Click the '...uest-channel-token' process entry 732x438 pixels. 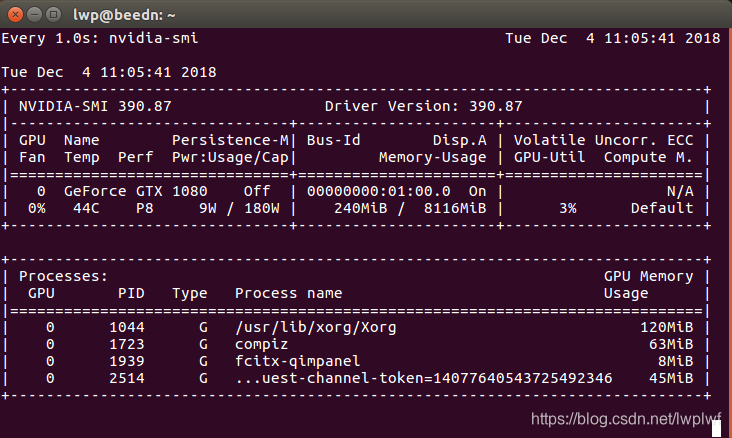[x=423, y=378]
